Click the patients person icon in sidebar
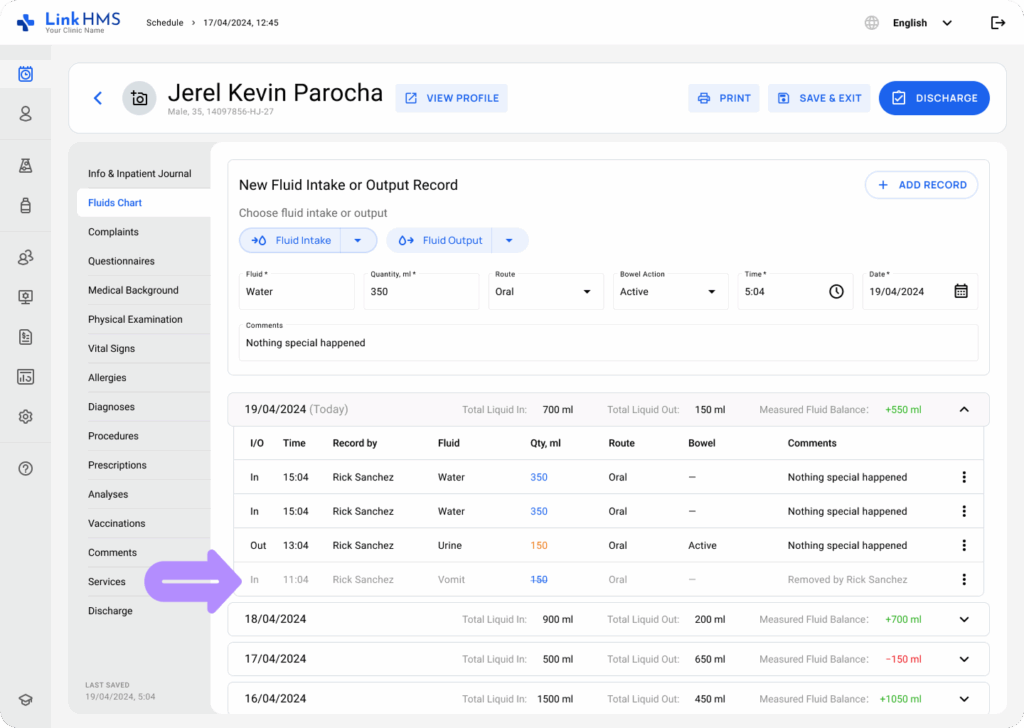 [26, 114]
